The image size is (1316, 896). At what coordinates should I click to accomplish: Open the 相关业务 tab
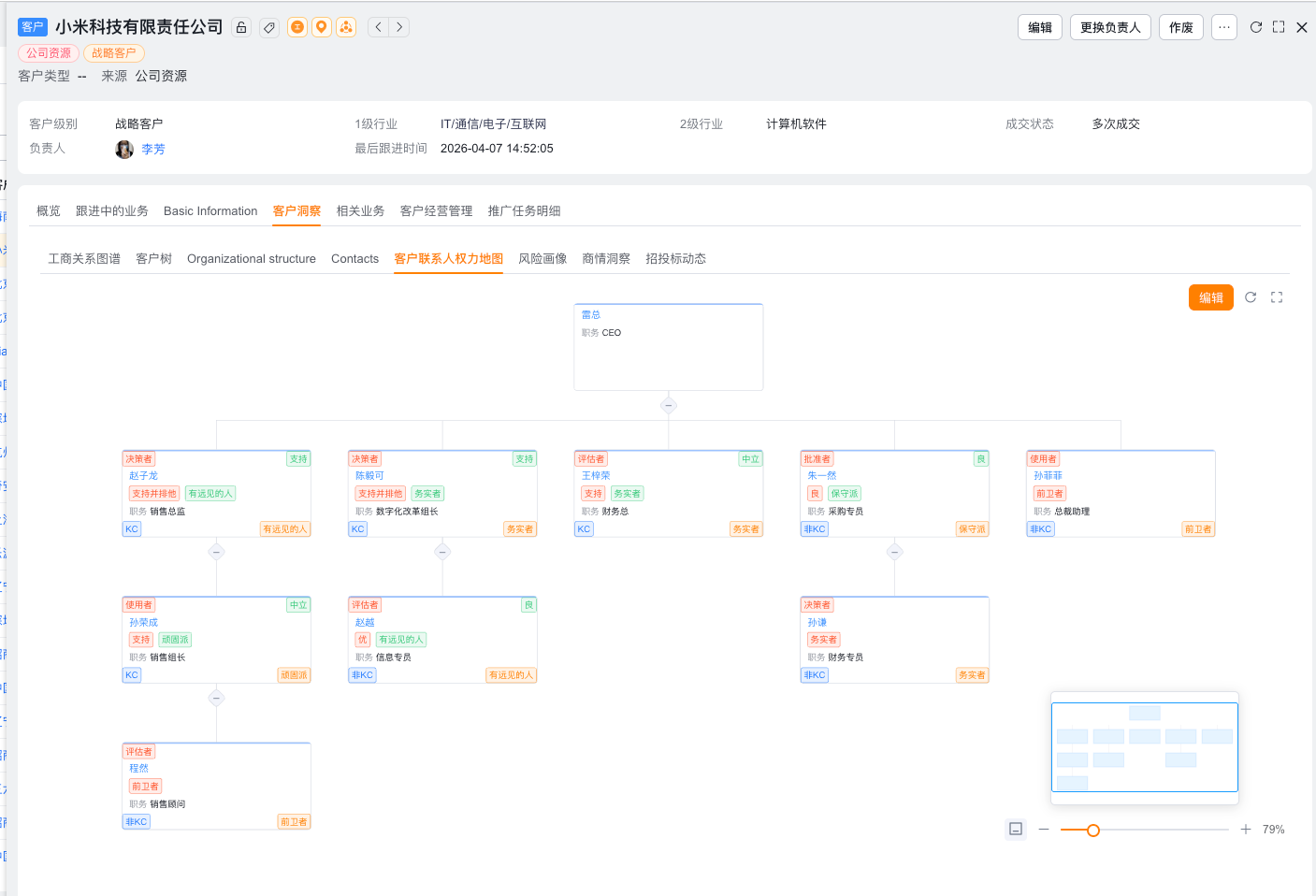pos(361,211)
